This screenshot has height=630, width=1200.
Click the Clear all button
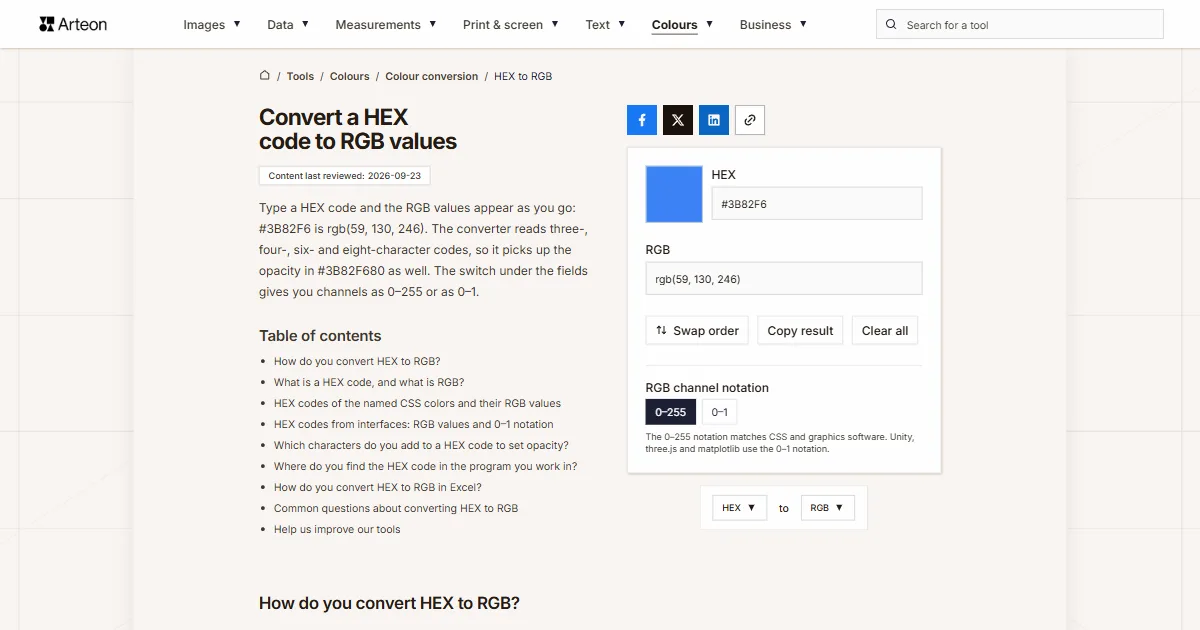[x=885, y=331]
